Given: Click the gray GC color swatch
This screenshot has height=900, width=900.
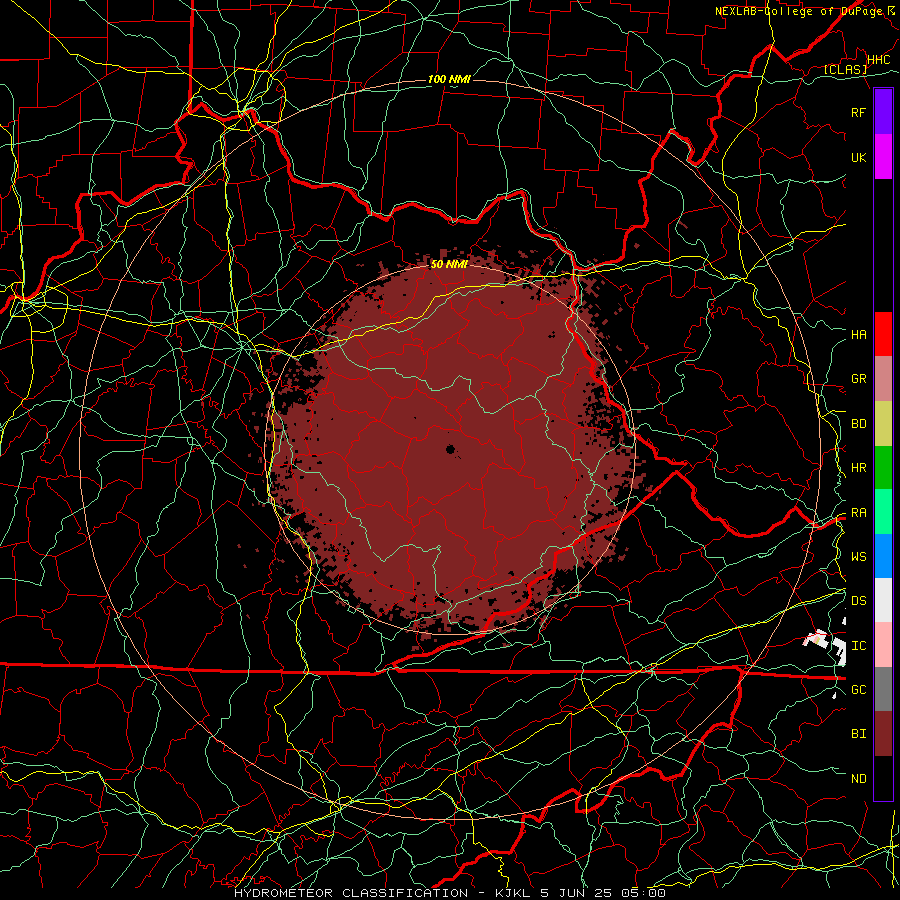Looking at the screenshot, I should (x=883, y=689).
